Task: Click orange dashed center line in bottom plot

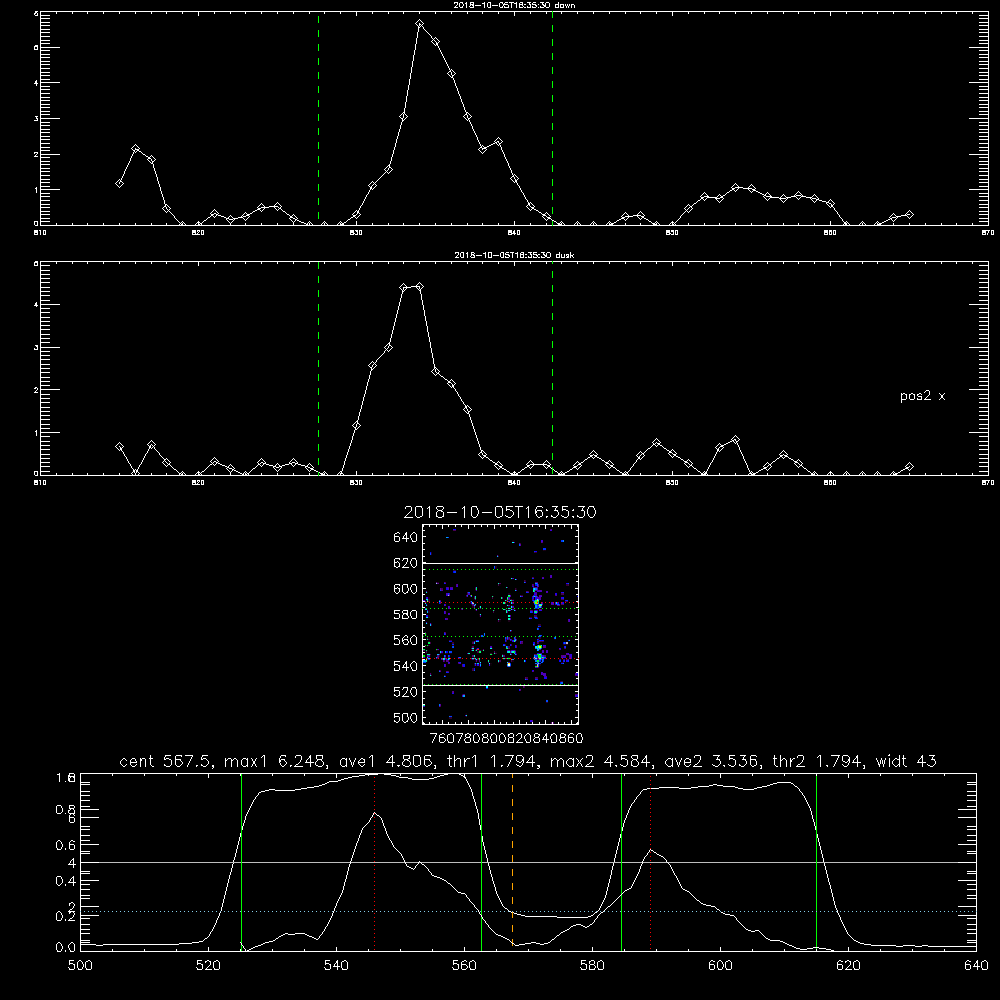Action: point(512,862)
